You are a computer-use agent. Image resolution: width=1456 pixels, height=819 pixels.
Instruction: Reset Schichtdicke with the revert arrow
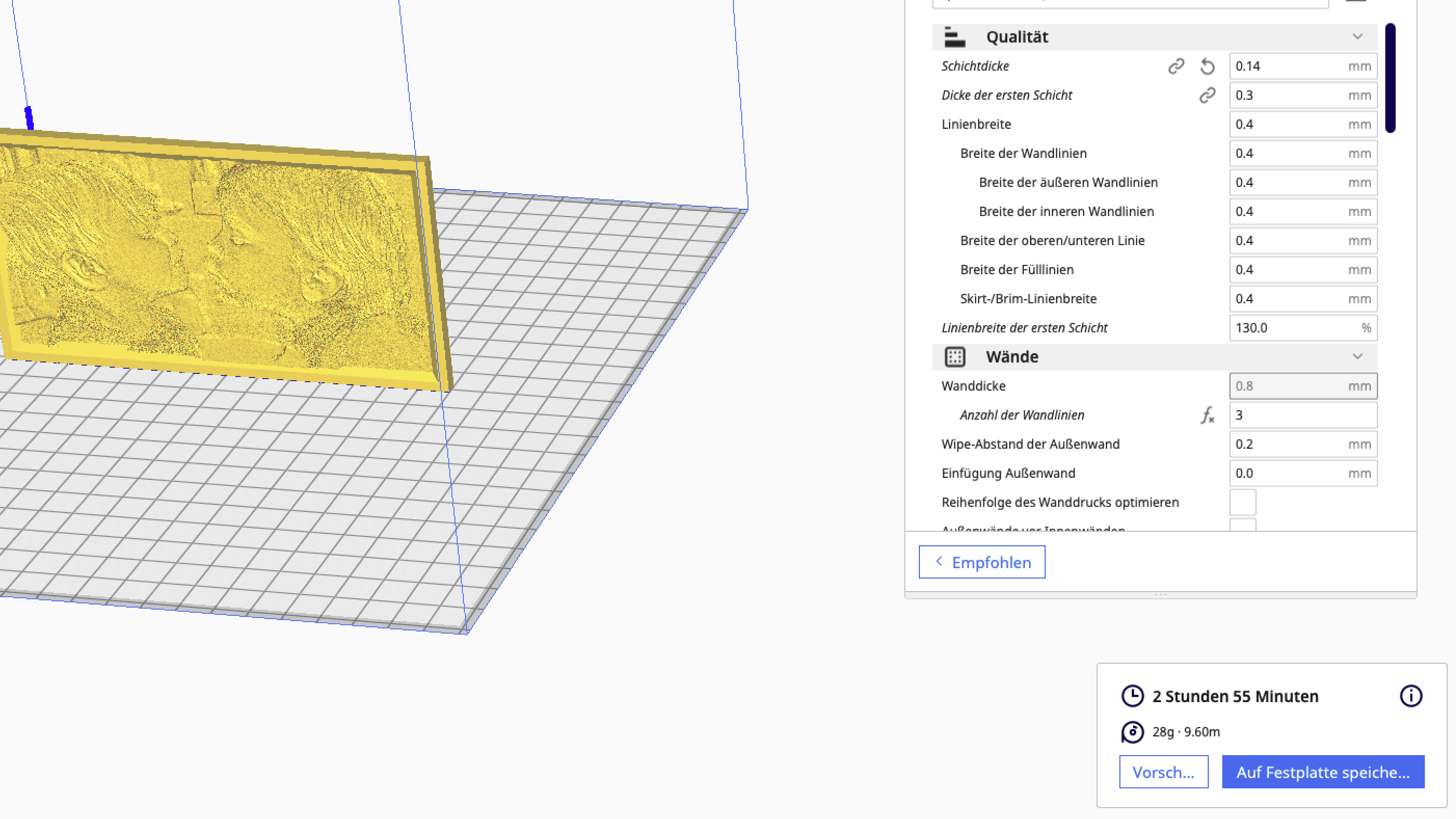(1207, 66)
